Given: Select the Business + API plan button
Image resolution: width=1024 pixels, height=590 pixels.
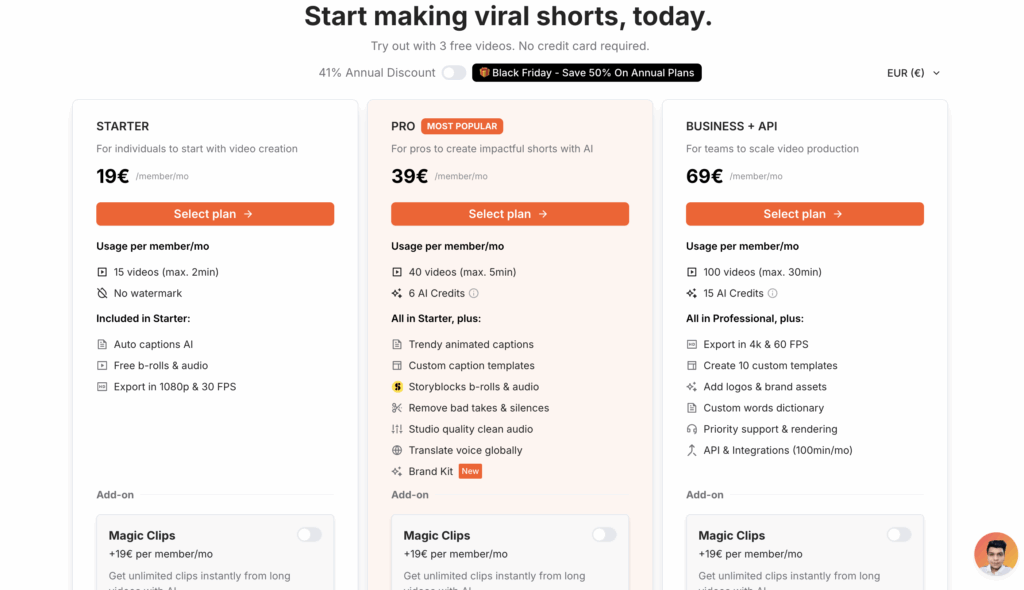Looking at the screenshot, I should pyautogui.click(x=805, y=214).
